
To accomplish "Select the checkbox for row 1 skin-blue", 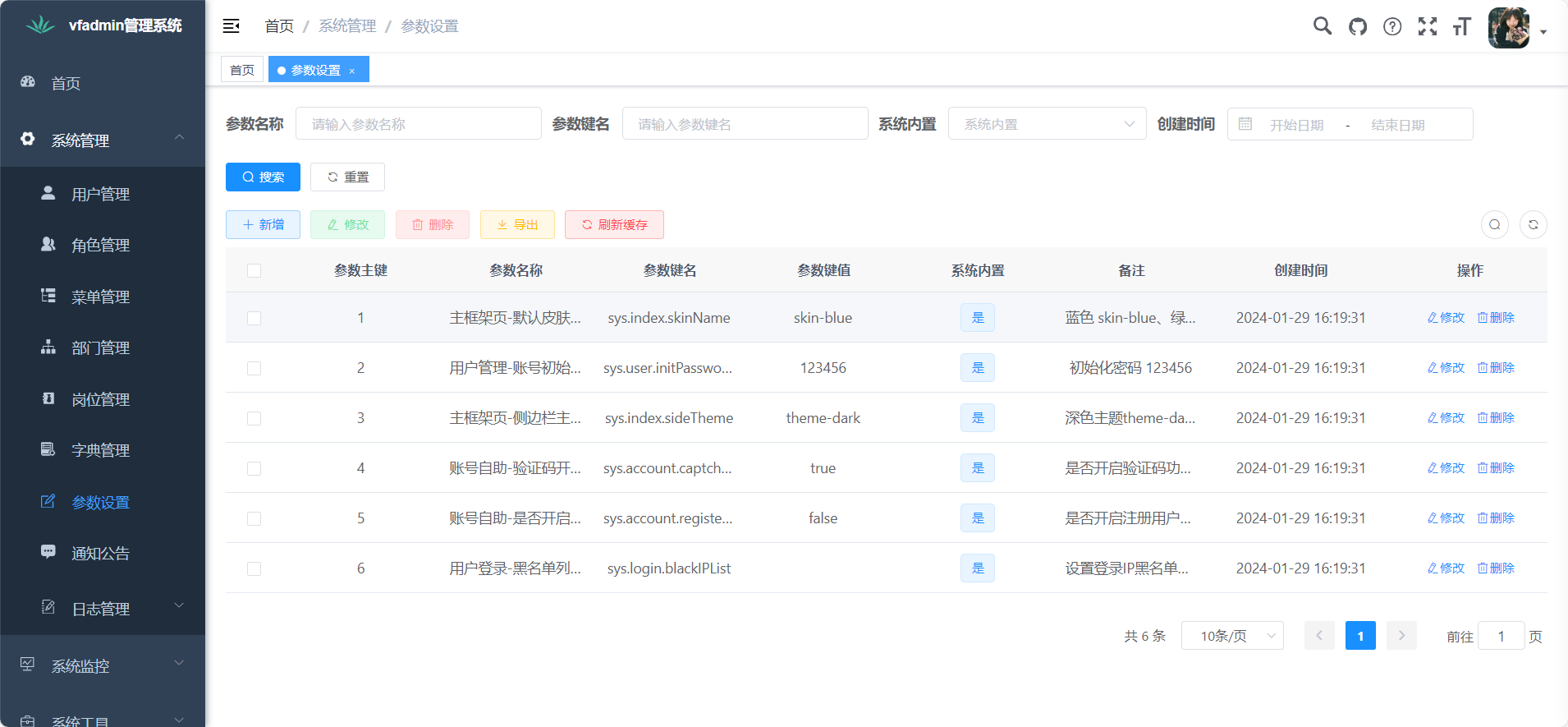I will click(x=254, y=318).
